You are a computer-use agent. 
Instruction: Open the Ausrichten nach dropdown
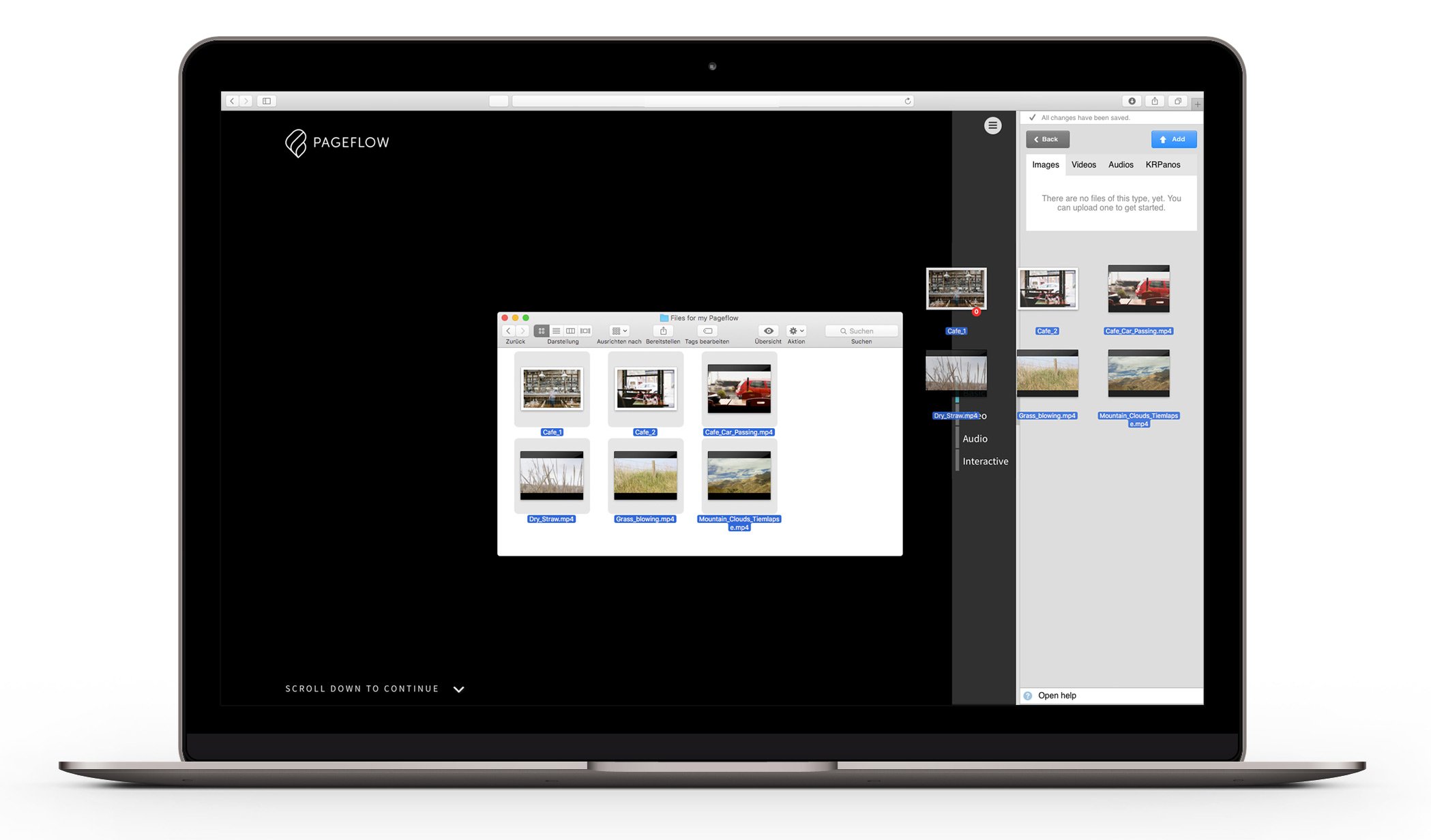[619, 331]
